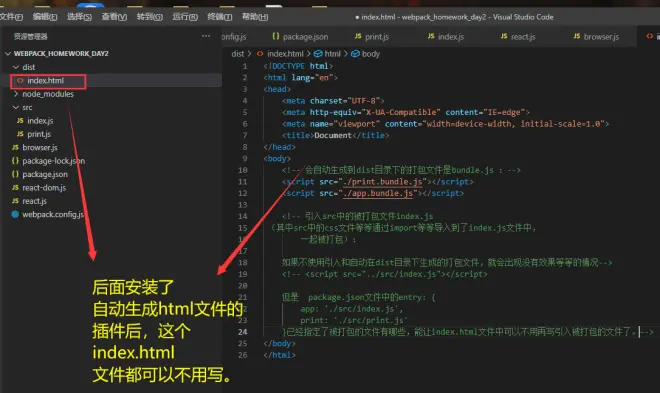This screenshot has height=393, width=660.
Task: Click the dist breadcrumb segment
Action: [x=237, y=54]
